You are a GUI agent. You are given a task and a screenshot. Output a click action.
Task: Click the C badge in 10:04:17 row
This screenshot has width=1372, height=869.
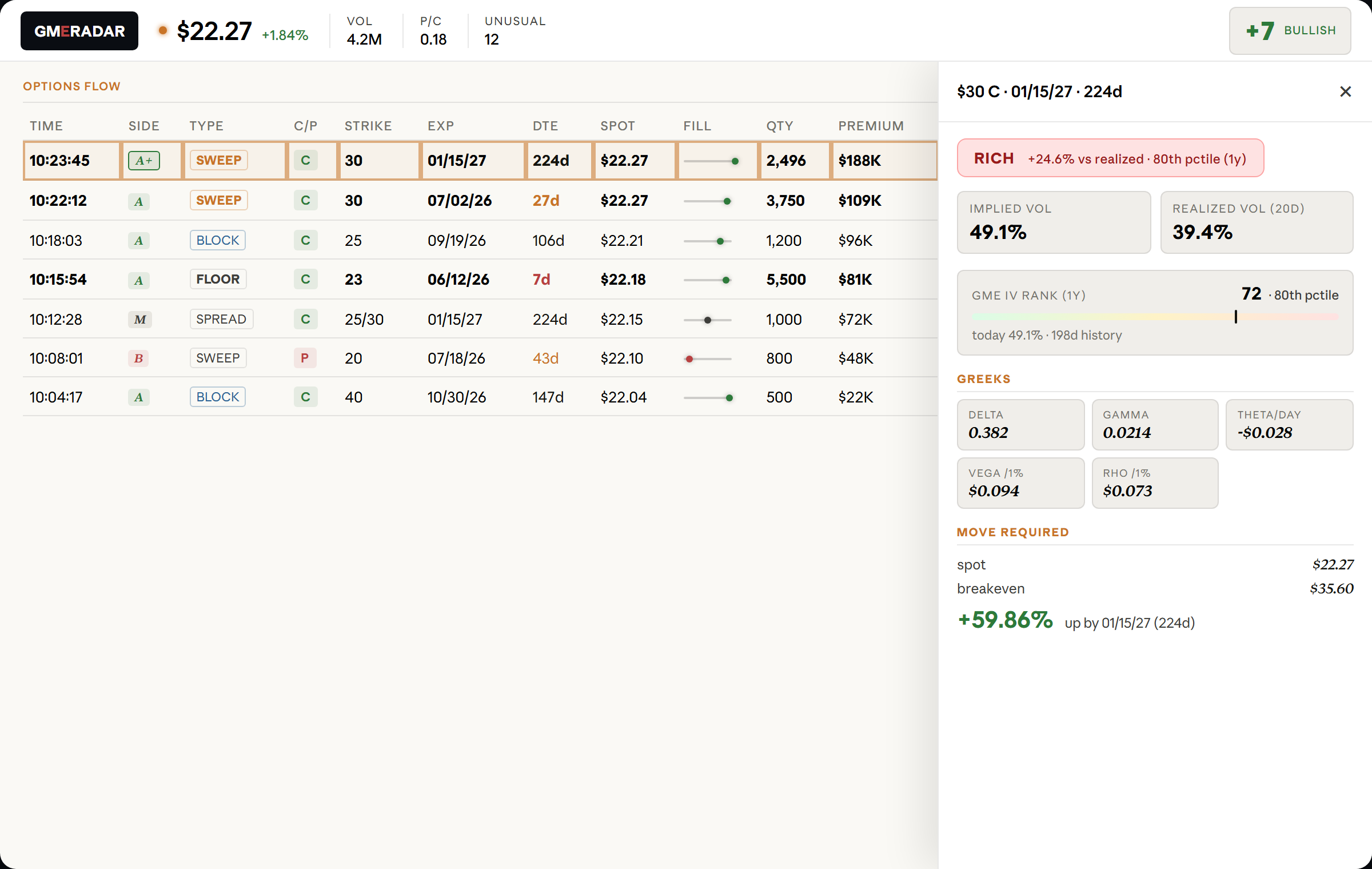pos(305,397)
